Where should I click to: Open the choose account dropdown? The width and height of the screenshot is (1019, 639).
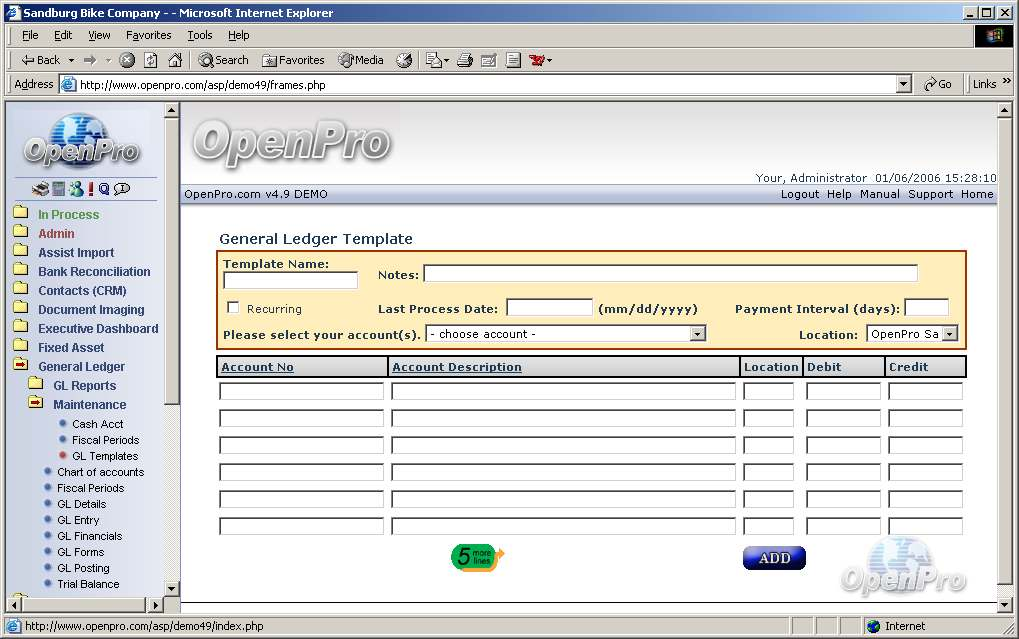pos(566,334)
